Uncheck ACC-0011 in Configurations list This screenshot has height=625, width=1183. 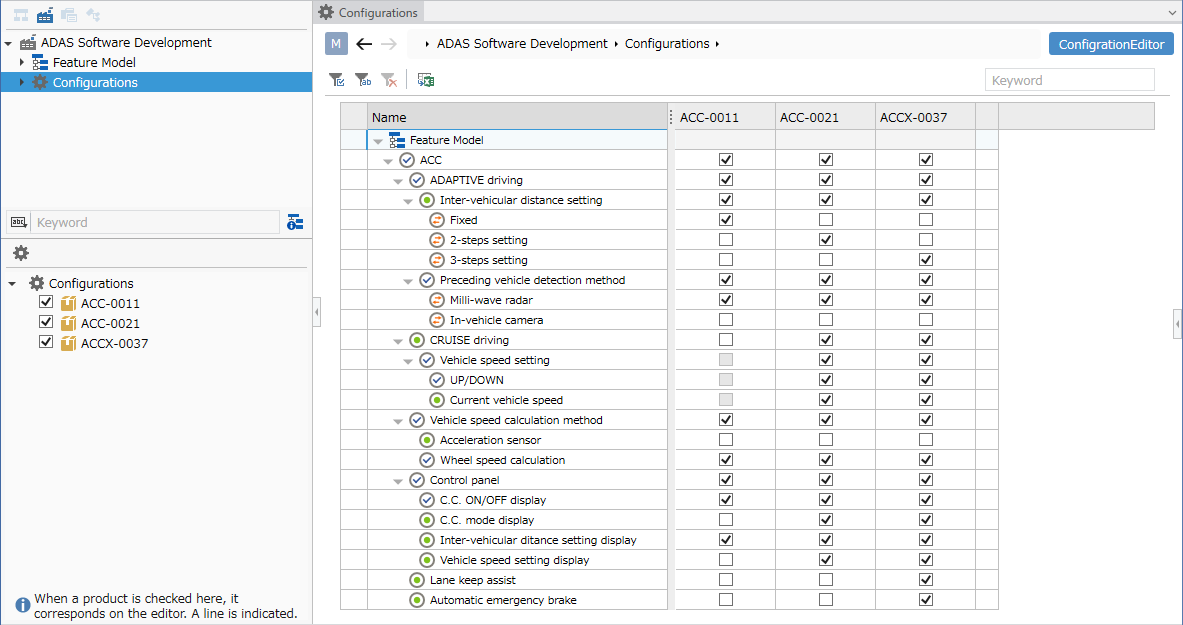click(46, 302)
